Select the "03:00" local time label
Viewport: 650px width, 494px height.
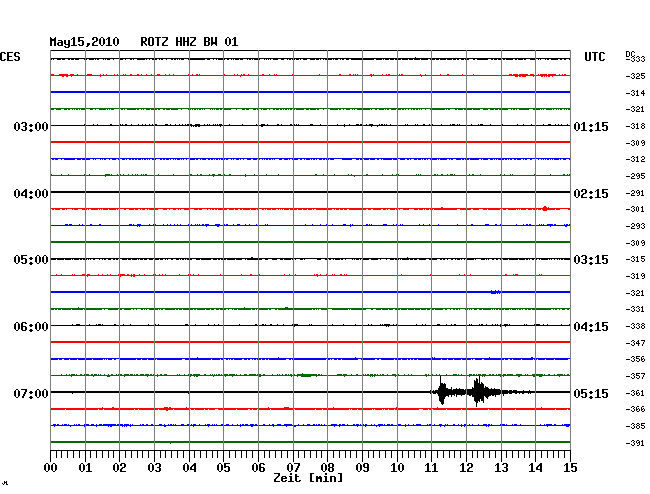tap(31, 126)
